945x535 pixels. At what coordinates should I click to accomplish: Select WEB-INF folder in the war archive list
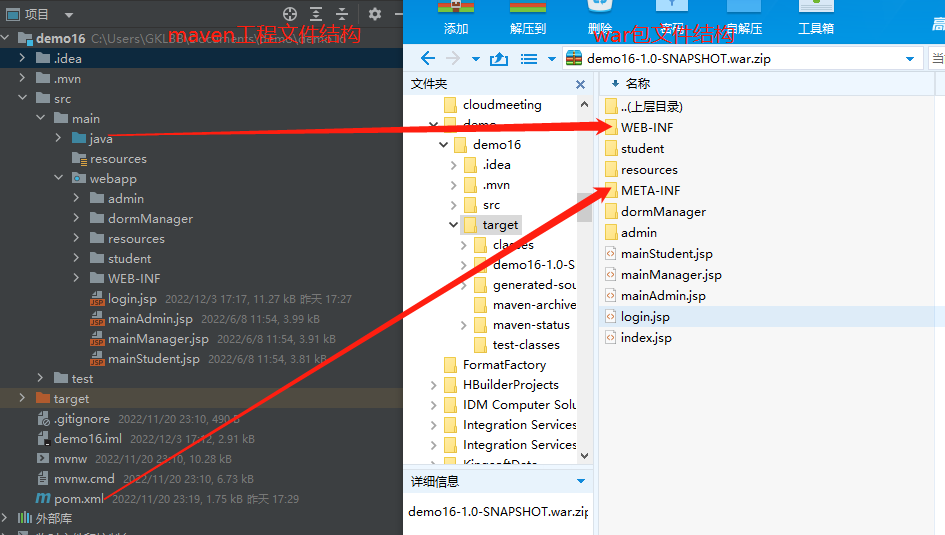639,128
